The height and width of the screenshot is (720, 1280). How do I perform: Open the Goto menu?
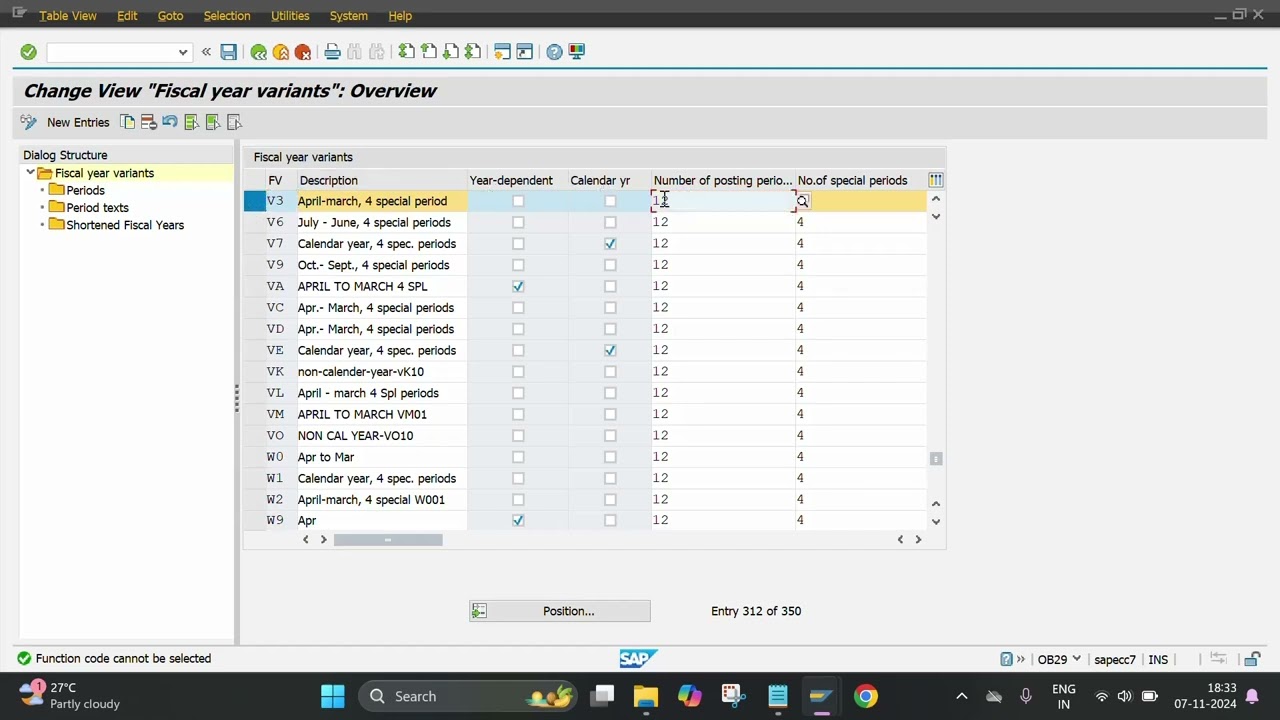170,16
